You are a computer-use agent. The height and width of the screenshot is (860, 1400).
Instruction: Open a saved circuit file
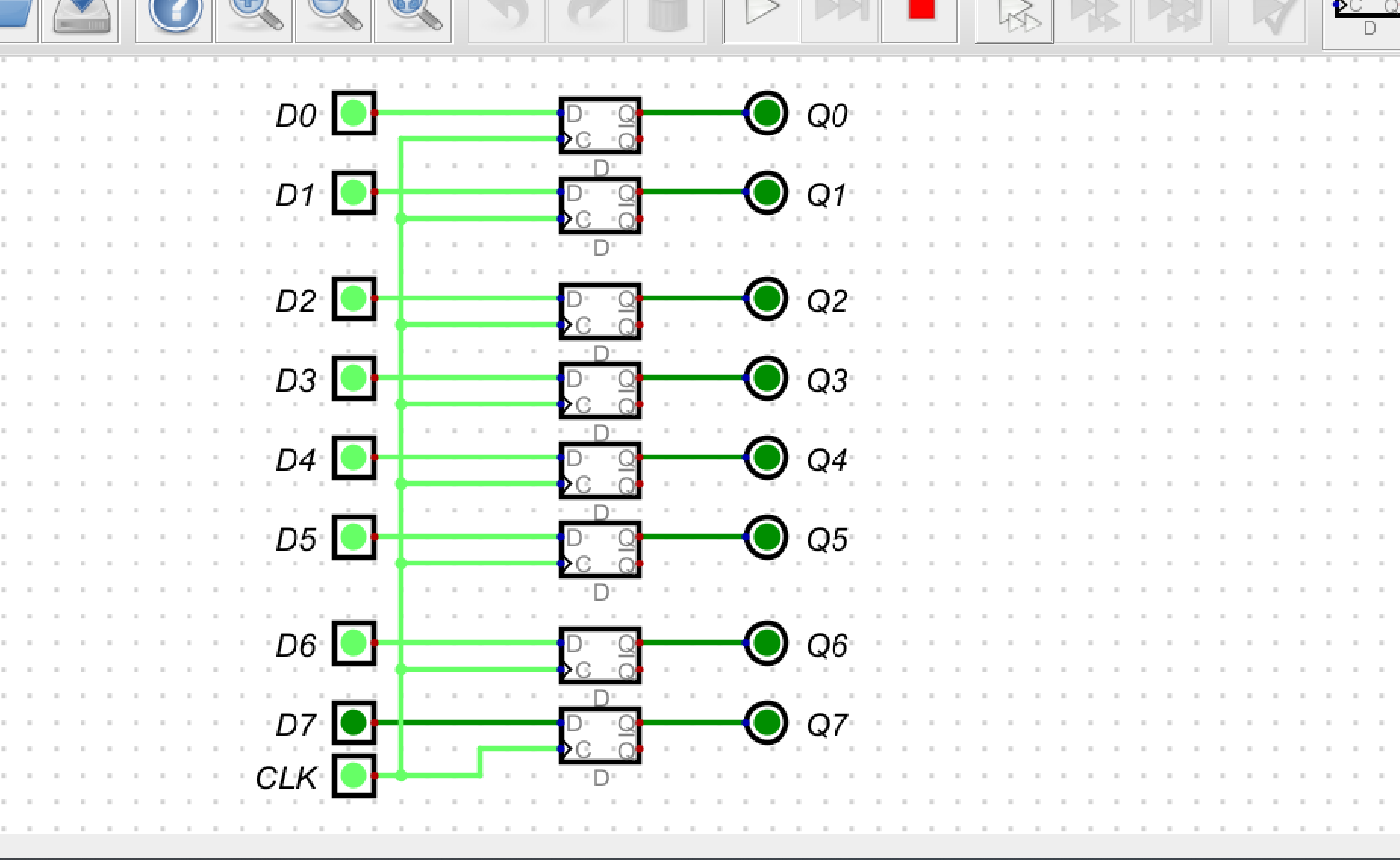click(15, 15)
